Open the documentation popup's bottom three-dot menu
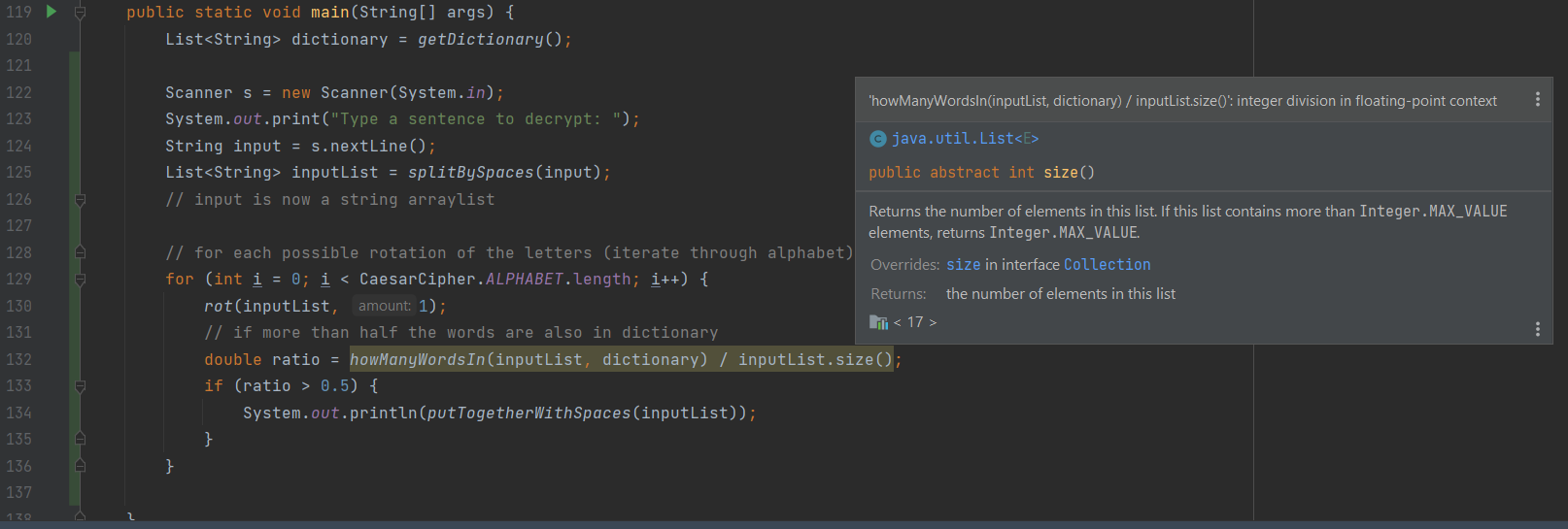 [x=1537, y=329]
